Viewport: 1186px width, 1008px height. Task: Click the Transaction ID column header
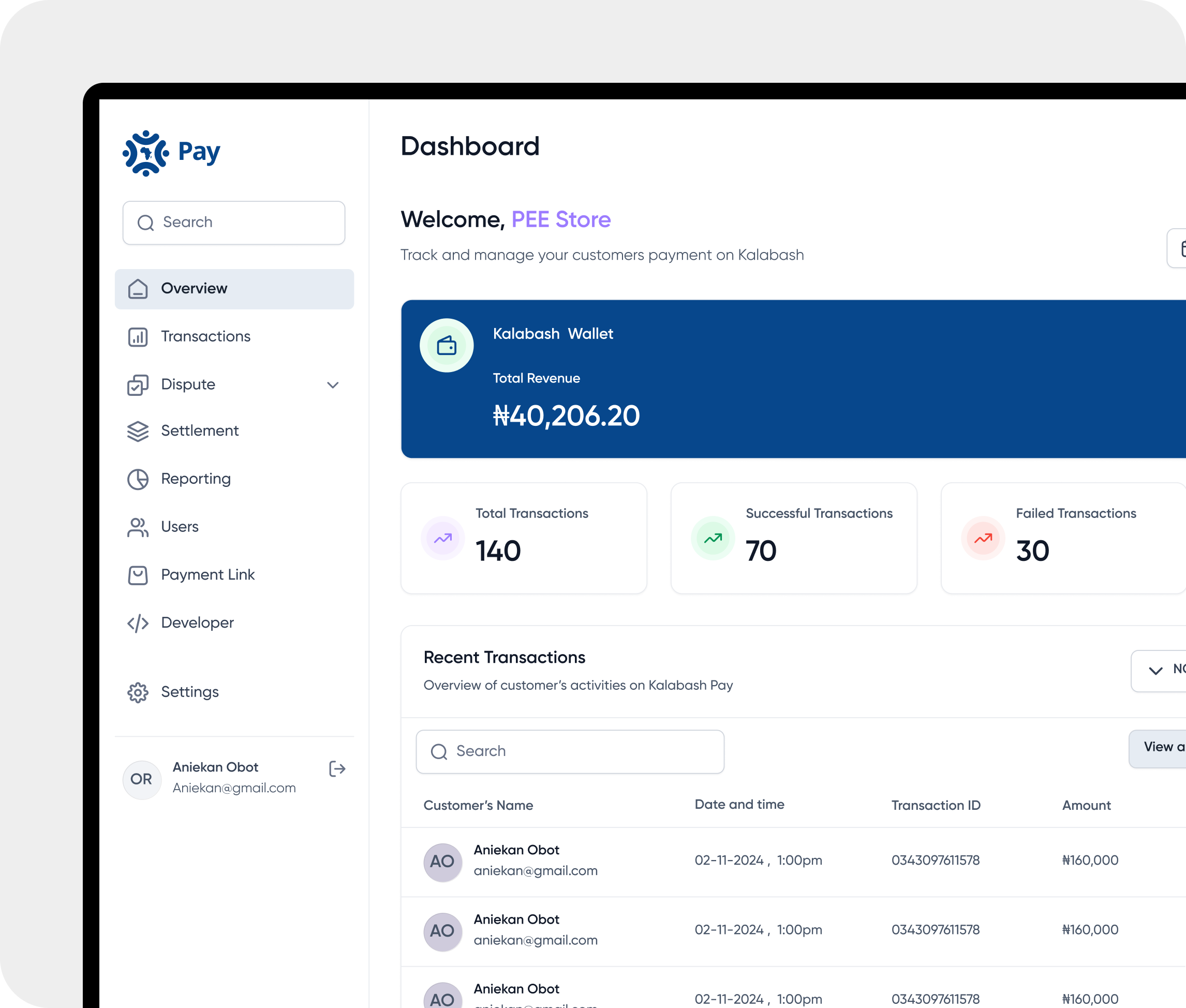click(x=936, y=806)
